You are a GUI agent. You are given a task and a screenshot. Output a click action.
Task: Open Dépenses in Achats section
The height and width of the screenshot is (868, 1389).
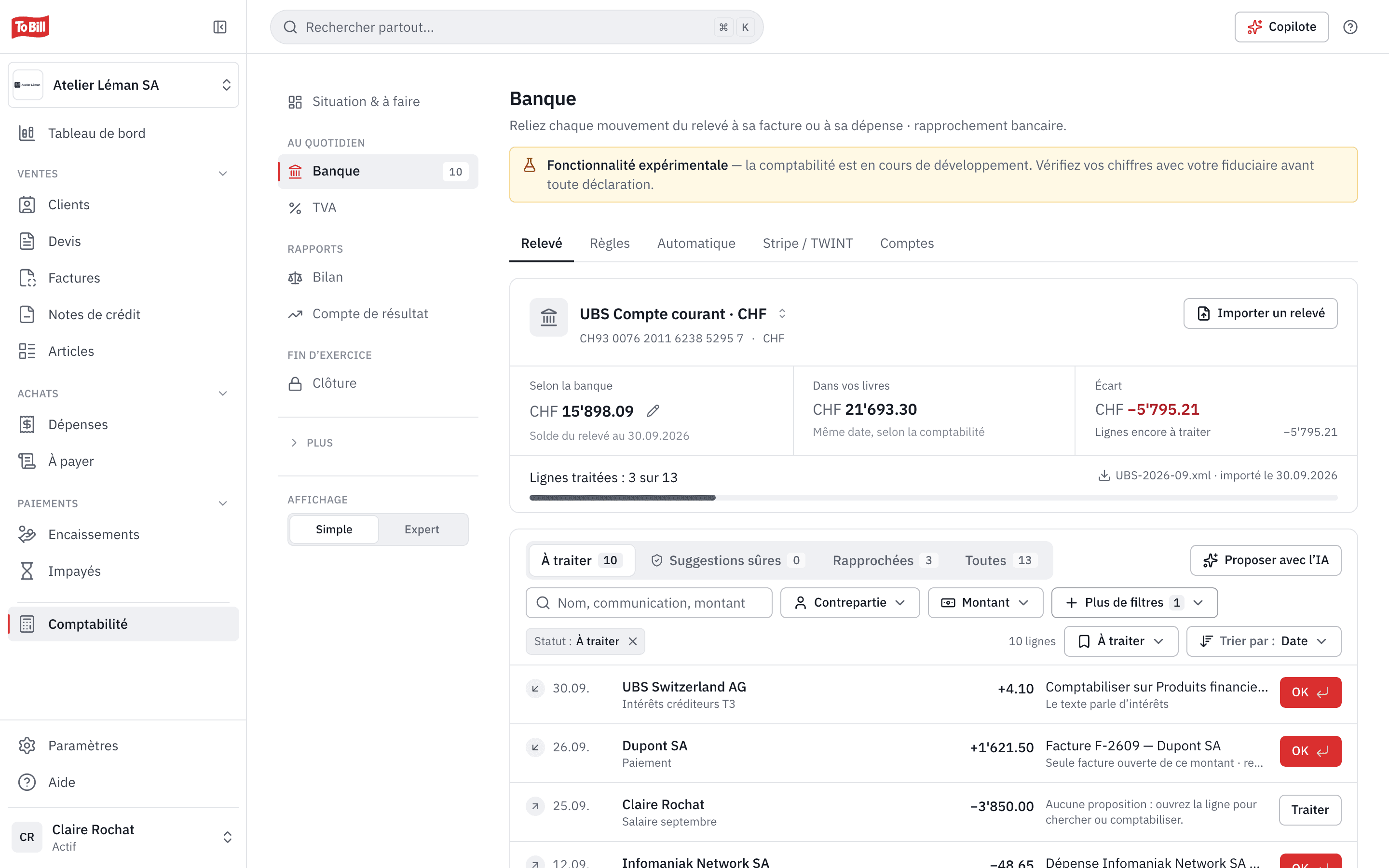click(x=123, y=425)
